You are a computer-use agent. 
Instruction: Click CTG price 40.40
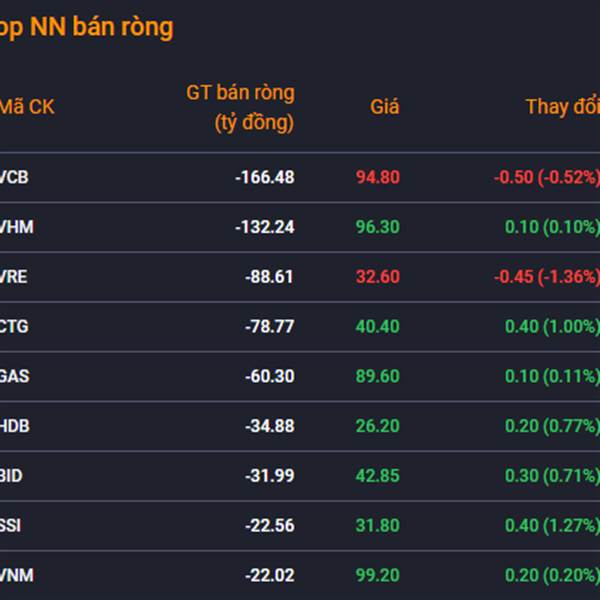[x=378, y=326]
